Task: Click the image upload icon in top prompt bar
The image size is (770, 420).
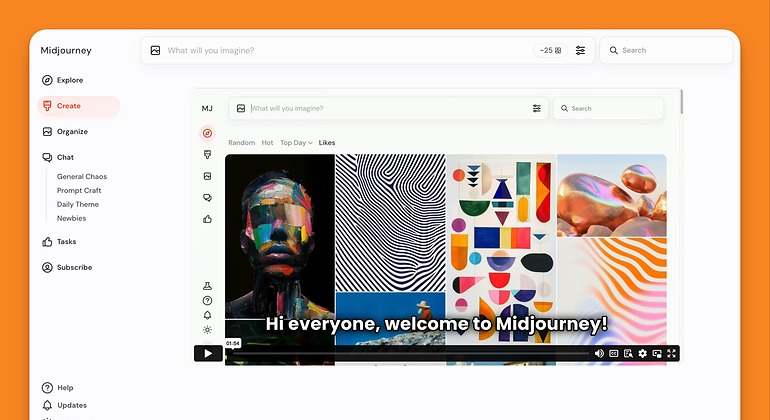Action: (155, 50)
